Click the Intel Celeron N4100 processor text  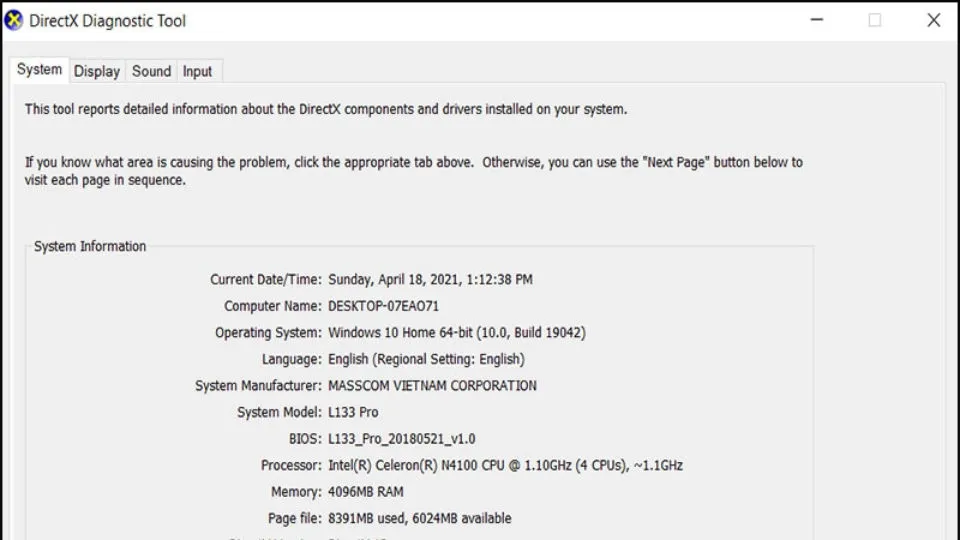tap(505, 465)
